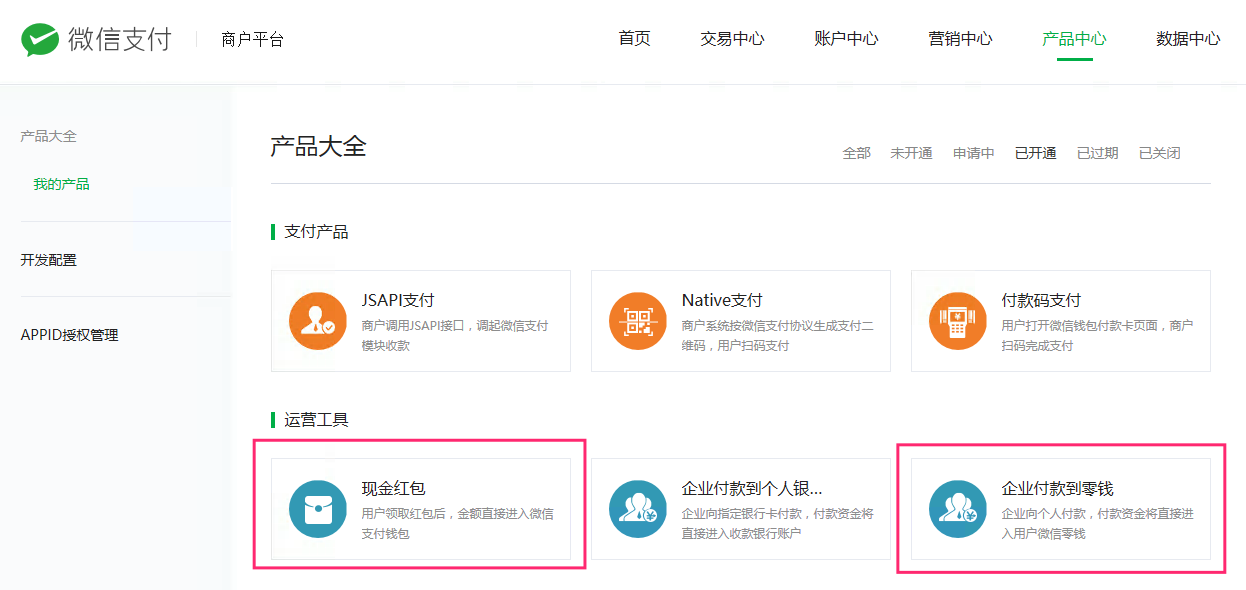Click the 企业付款到零钱 description text
This screenshot has width=1246, height=590.
pyautogui.click(x=1098, y=523)
